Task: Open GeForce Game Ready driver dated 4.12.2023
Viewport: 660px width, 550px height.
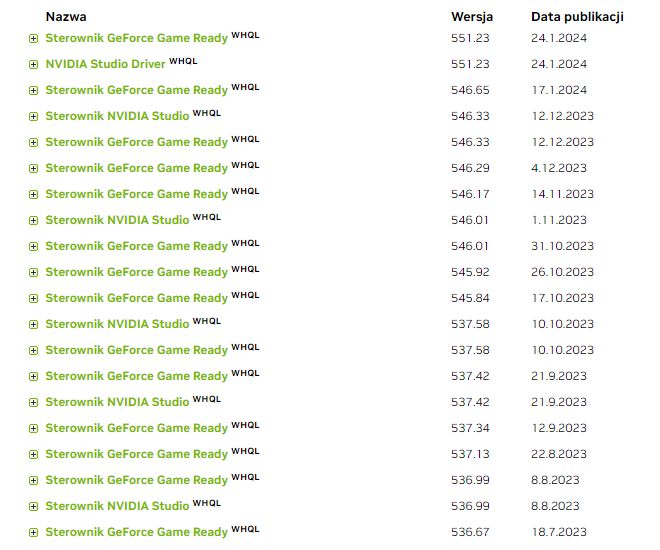Action: tap(136, 168)
